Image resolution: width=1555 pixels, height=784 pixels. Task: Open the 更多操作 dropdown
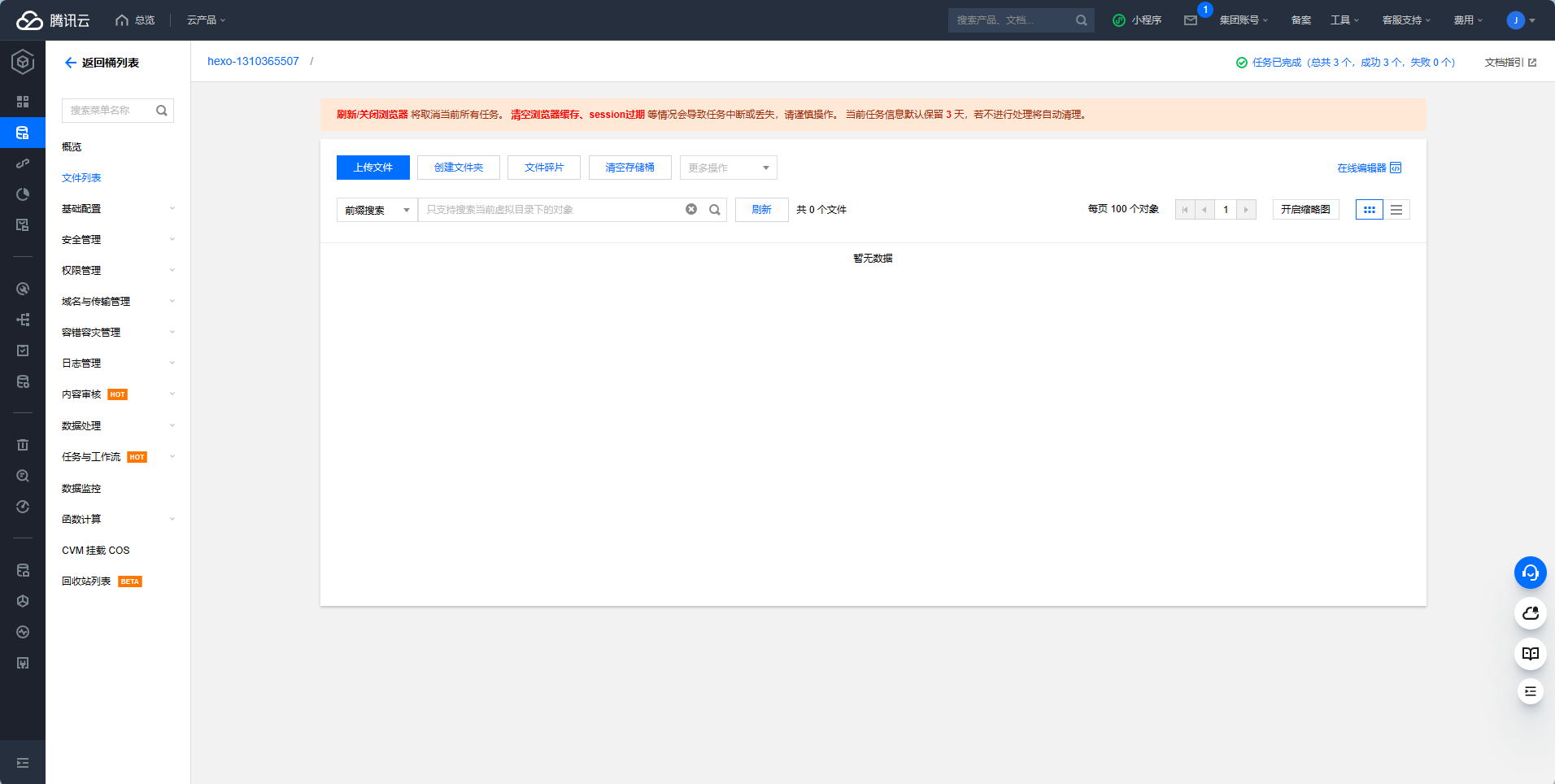click(729, 168)
